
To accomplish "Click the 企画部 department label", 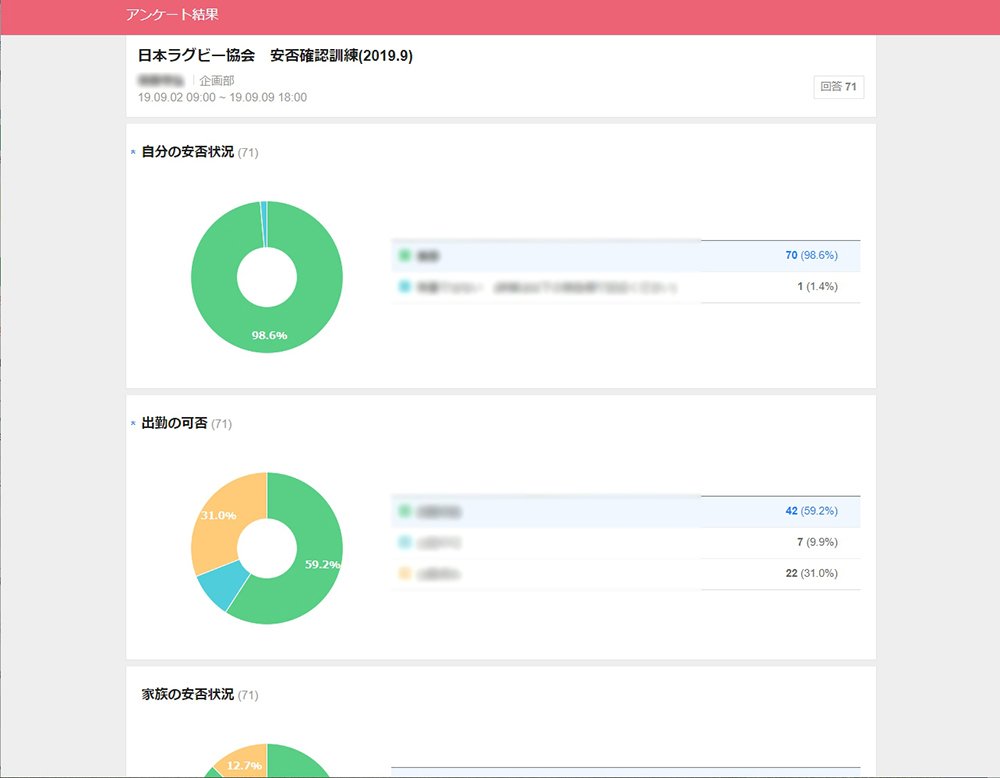I will 217,80.
